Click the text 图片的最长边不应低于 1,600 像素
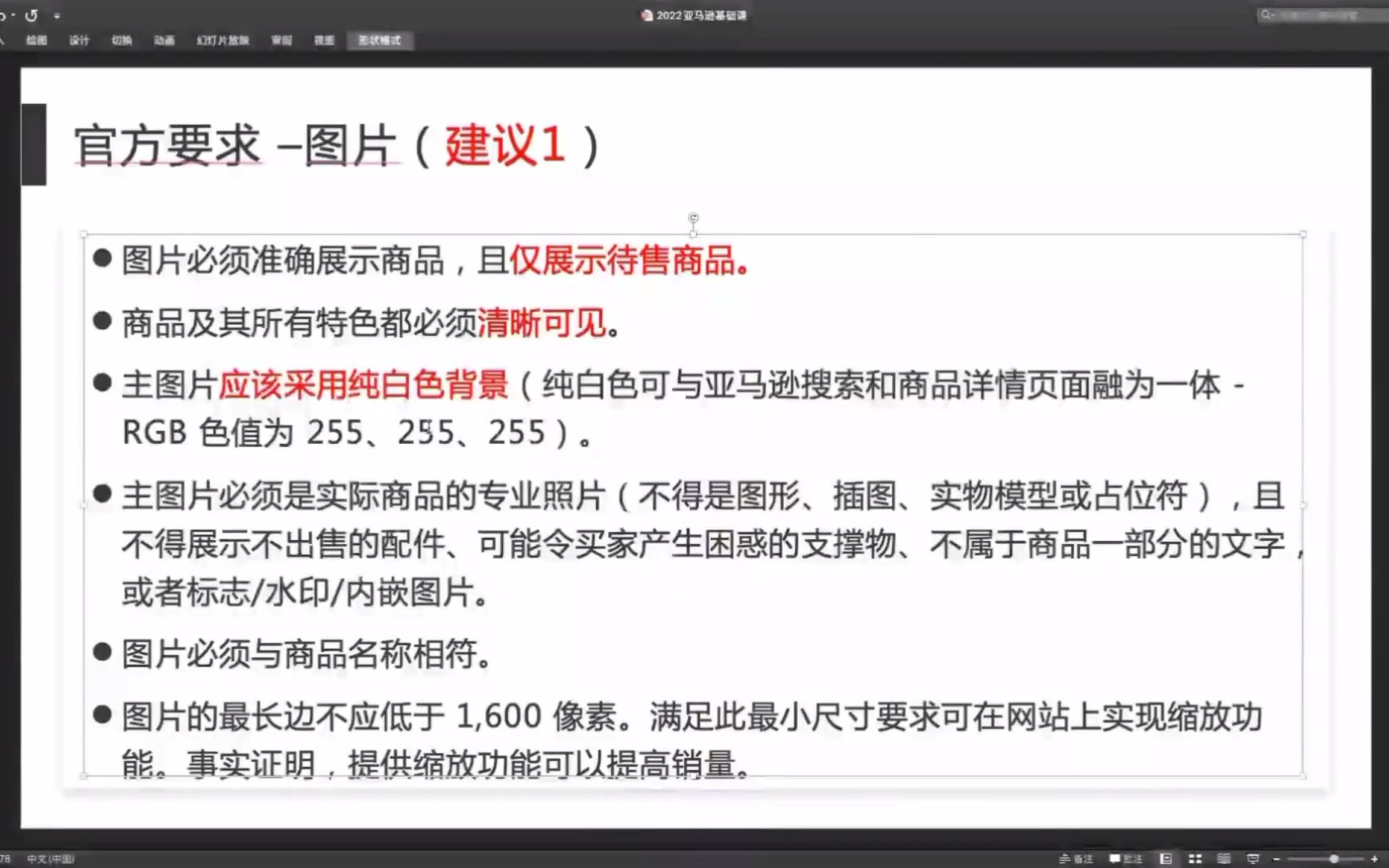Image resolution: width=1389 pixels, height=868 pixels. coord(369,717)
